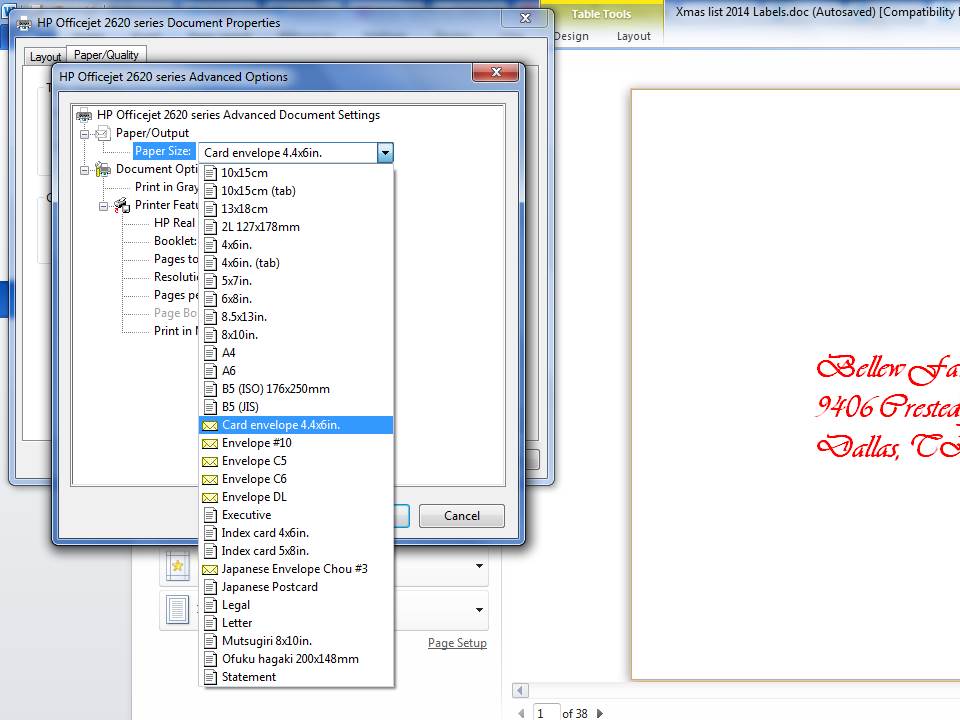Choose 4x6in. (tab) option
This screenshot has height=720, width=960.
(296, 263)
